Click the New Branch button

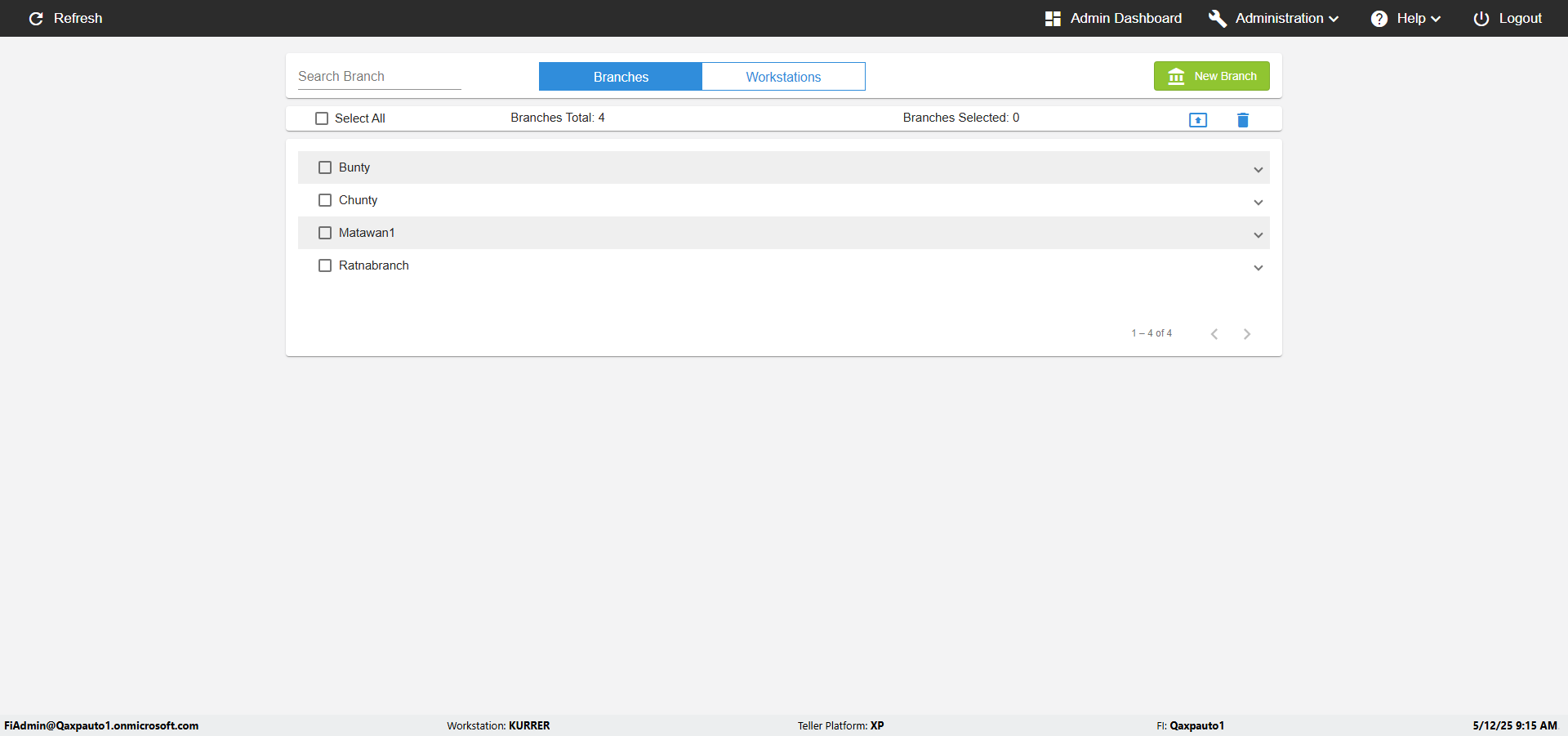(x=1212, y=76)
